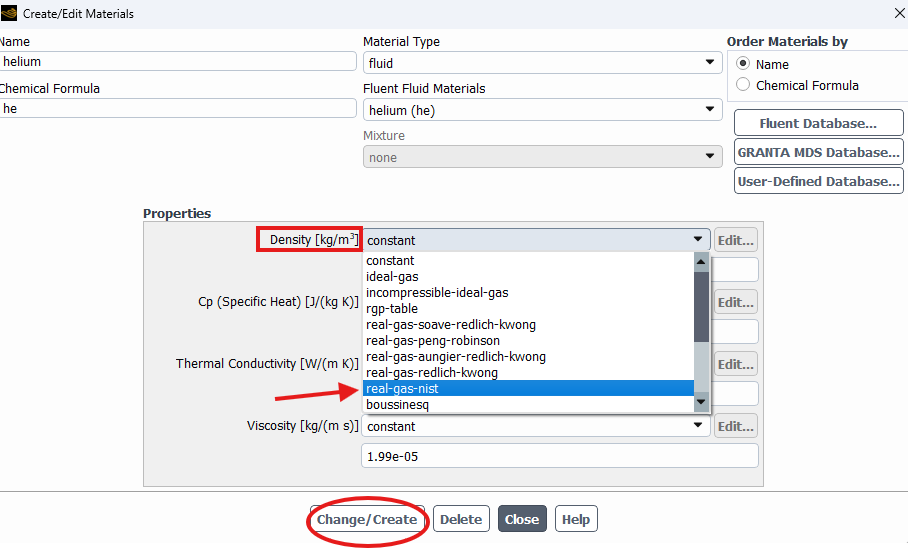Image resolution: width=908 pixels, height=549 pixels.
Task: Open the Mixture none dropdown
Action: (543, 157)
